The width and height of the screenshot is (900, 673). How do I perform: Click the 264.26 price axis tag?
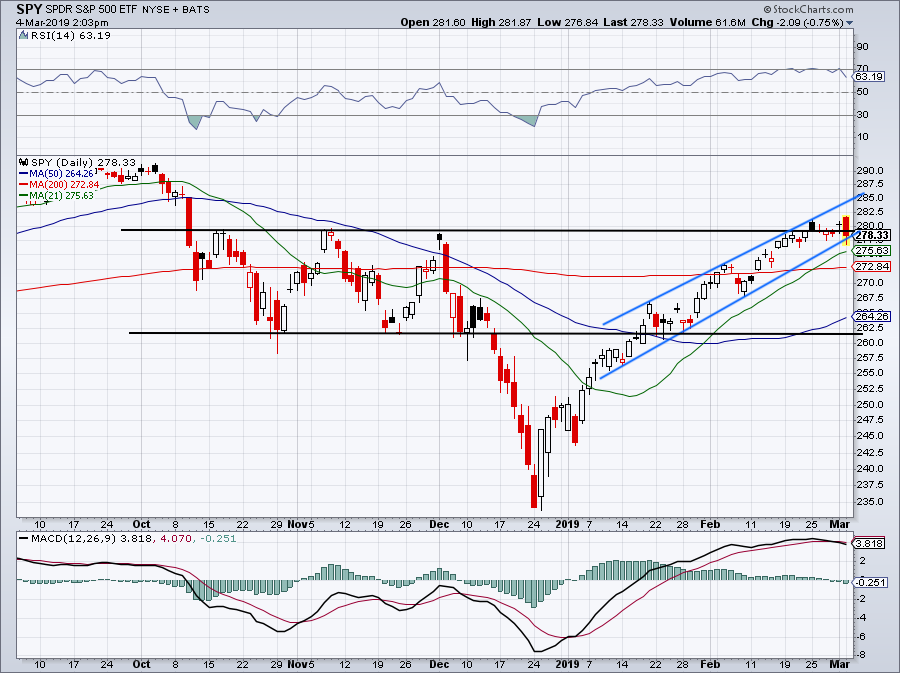(872, 316)
